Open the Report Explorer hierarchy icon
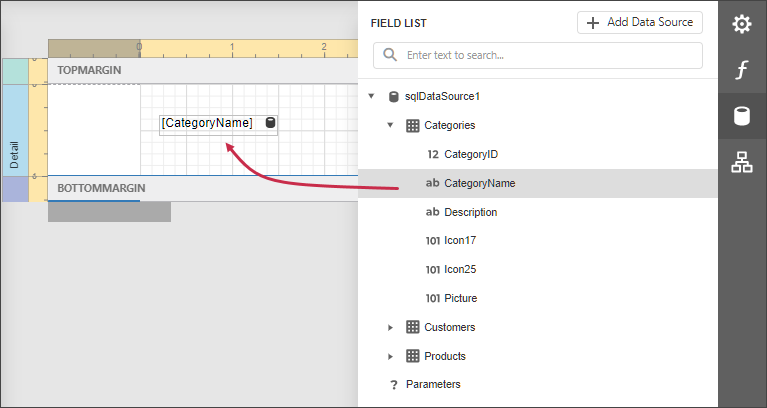The height and width of the screenshot is (408, 767). click(741, 162)
